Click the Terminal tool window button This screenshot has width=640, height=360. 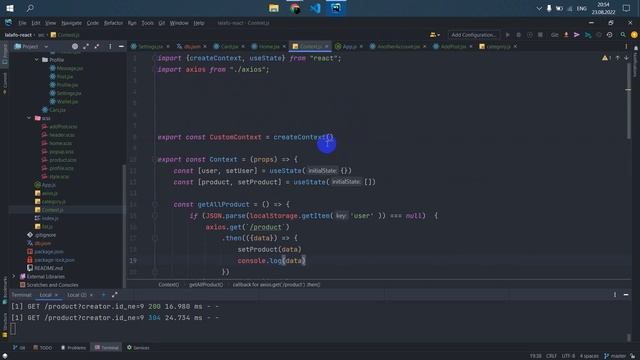coord(106,348)
